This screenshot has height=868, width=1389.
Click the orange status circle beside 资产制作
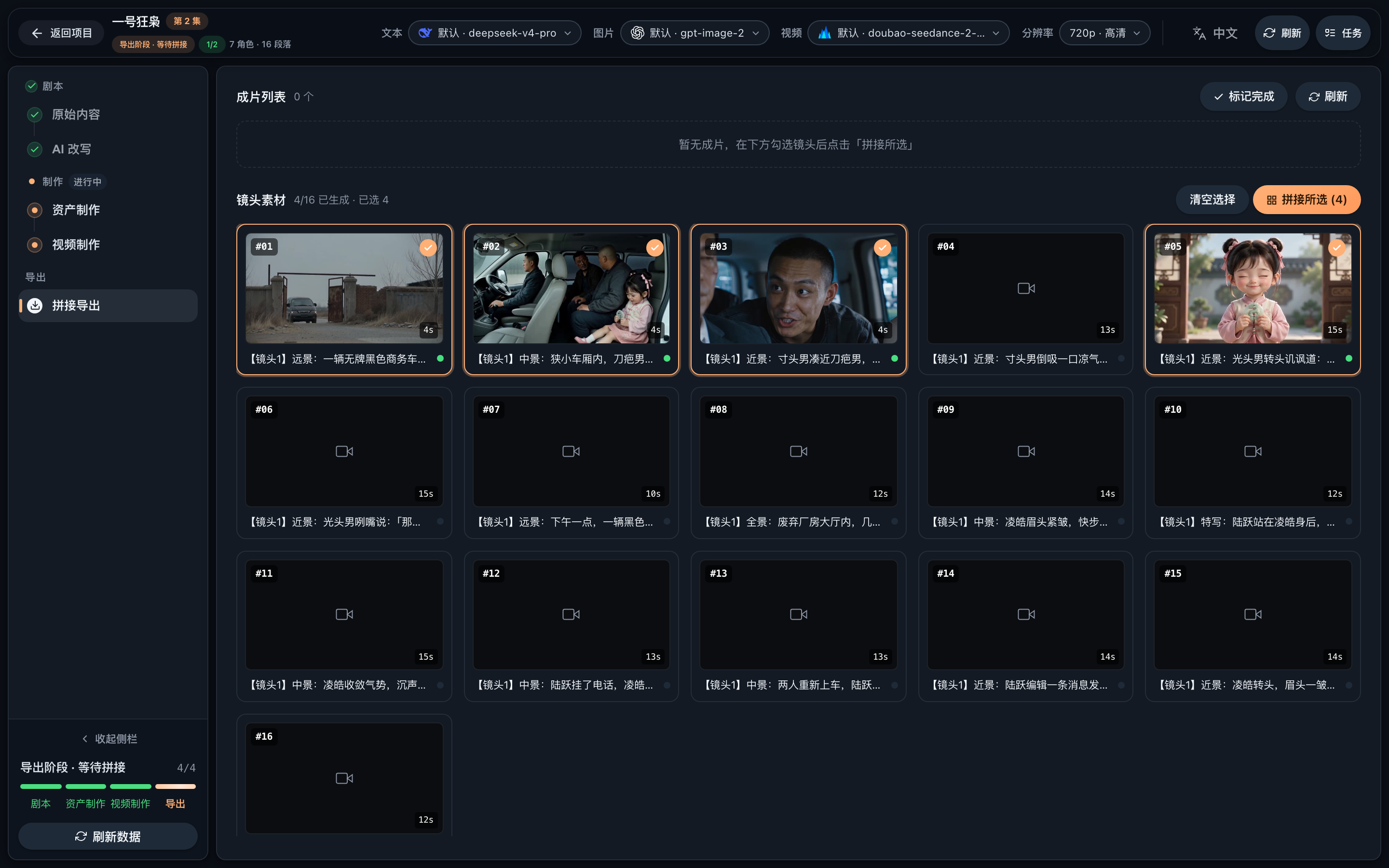pyautogui.click(x=35, y=210)
